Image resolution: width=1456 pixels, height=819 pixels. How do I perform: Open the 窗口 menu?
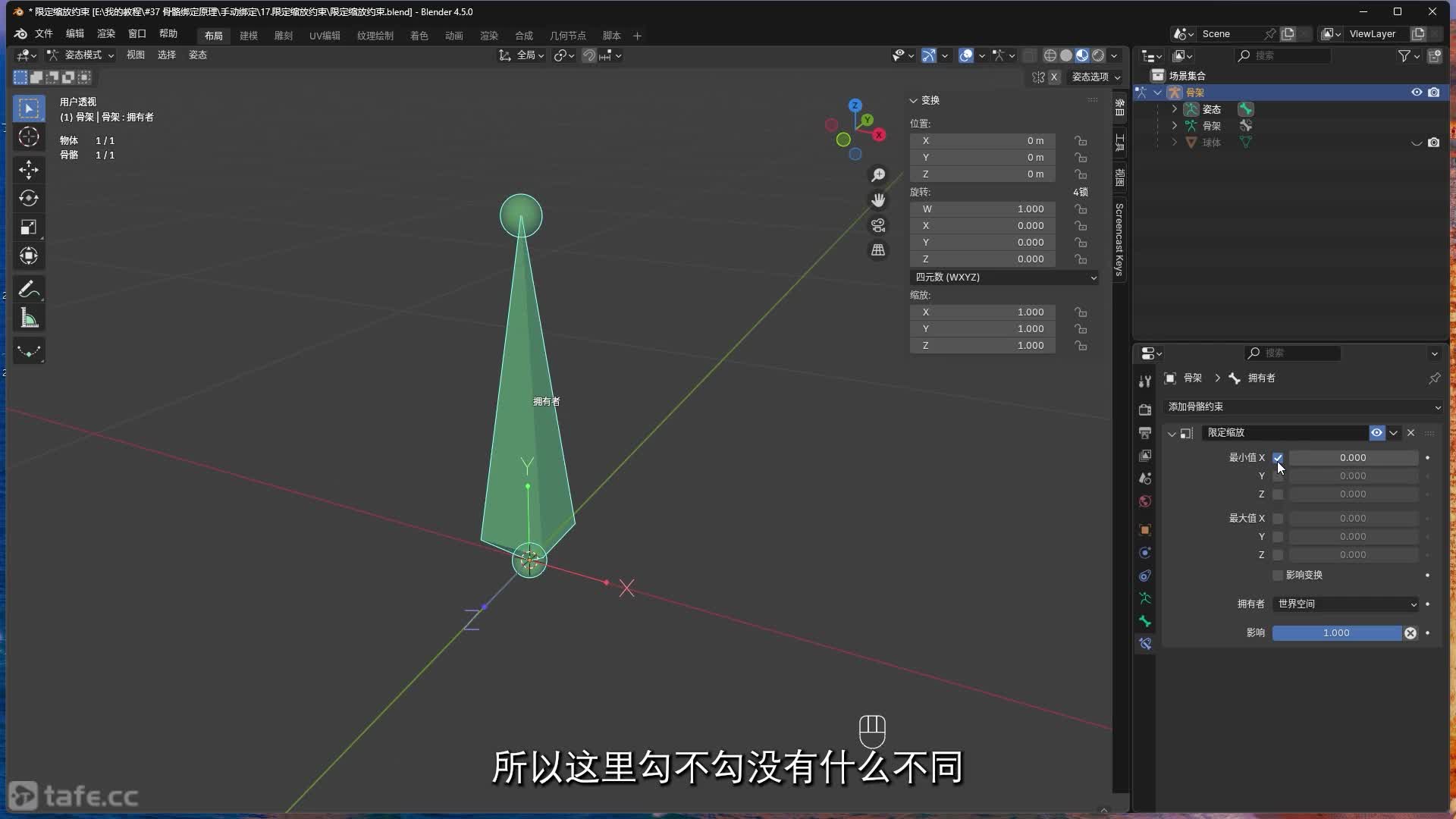(x=137, y=34)
